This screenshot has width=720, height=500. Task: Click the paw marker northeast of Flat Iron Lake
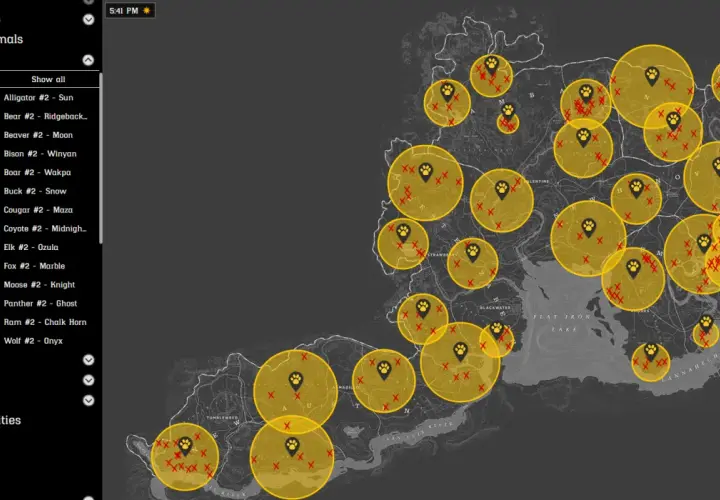(633, 269)
